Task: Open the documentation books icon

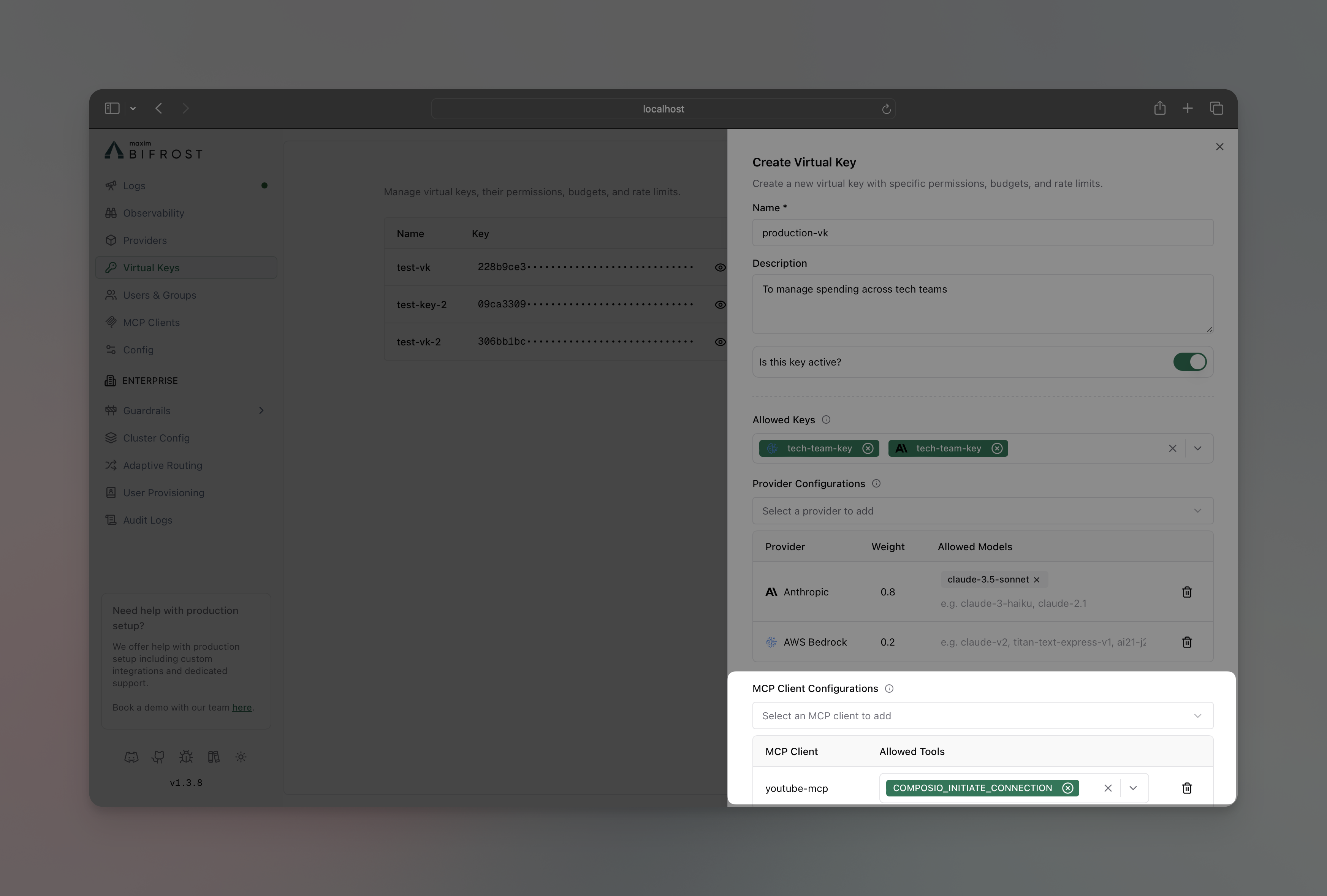Action: pos(214,757)
